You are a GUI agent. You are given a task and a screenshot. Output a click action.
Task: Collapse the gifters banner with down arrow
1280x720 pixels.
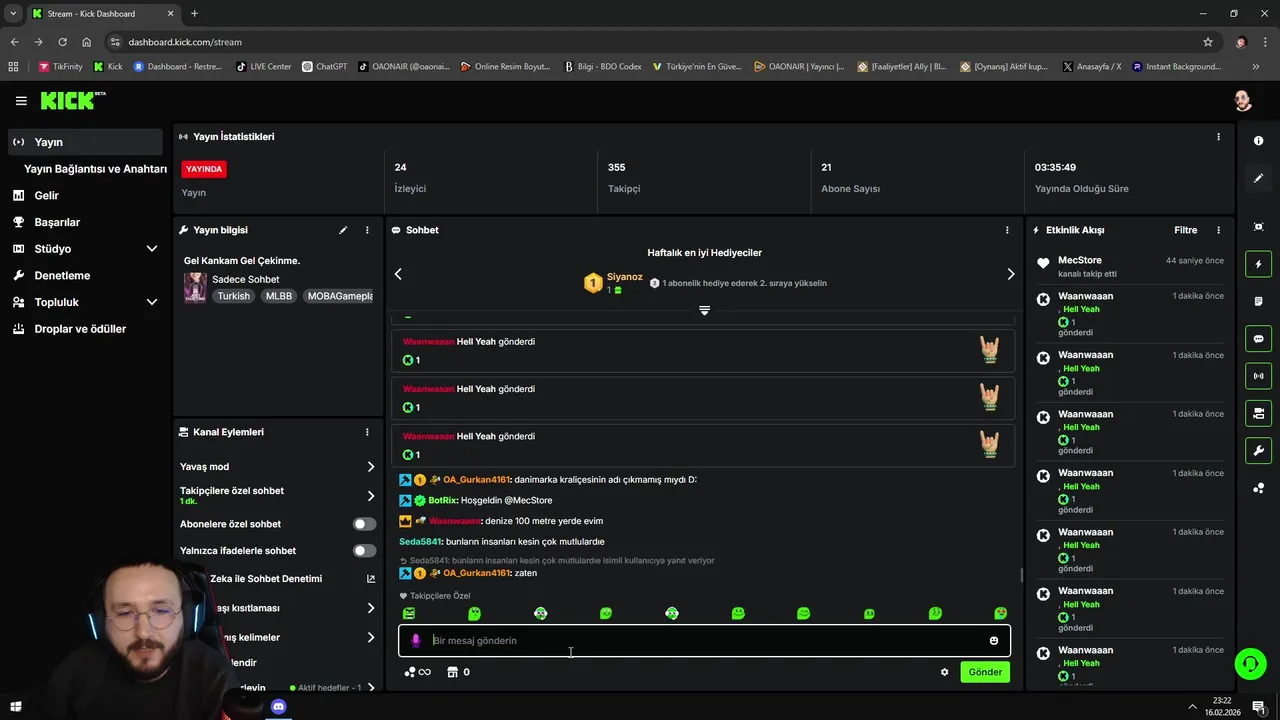704,311
